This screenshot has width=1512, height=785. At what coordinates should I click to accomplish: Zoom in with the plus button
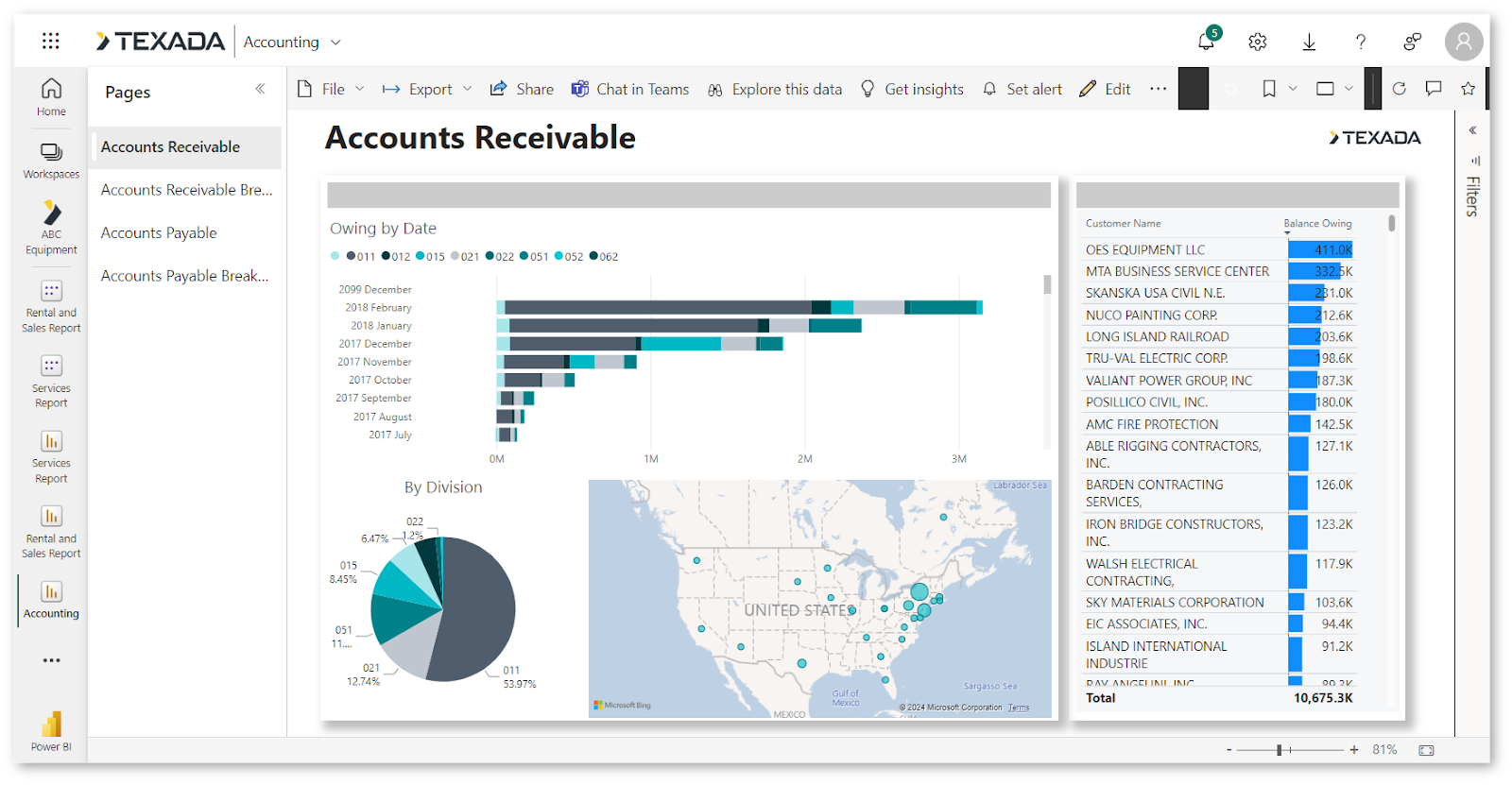pyautogui.click(x=1354, y=750)
